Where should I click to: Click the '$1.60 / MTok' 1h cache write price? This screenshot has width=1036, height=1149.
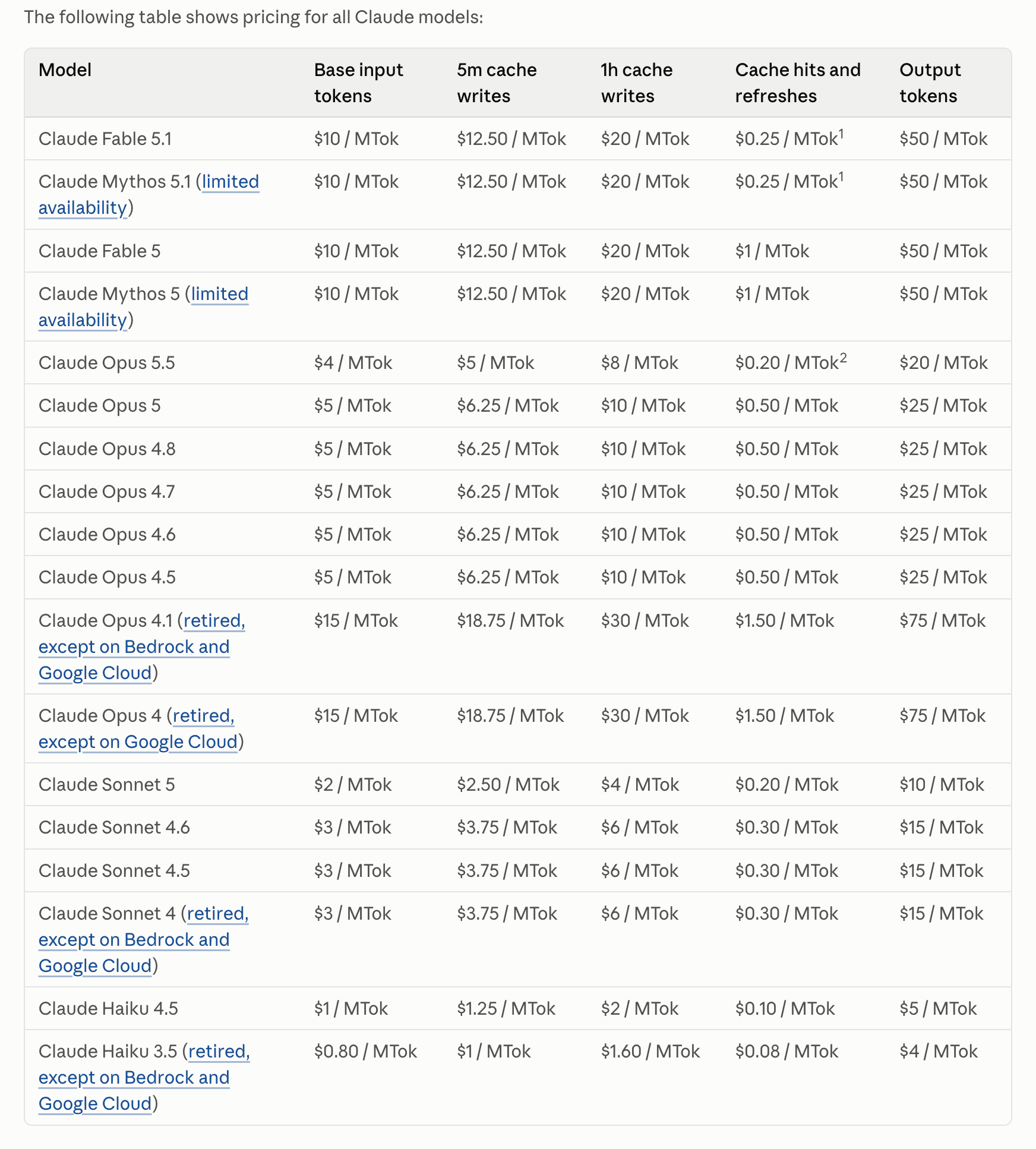(x=650, y=1052)
